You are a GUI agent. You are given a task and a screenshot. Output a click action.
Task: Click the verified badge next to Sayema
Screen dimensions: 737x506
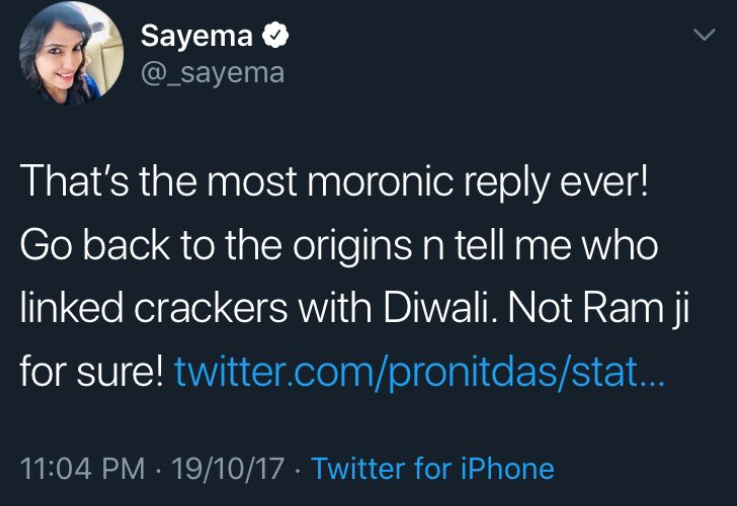[275, 37]
